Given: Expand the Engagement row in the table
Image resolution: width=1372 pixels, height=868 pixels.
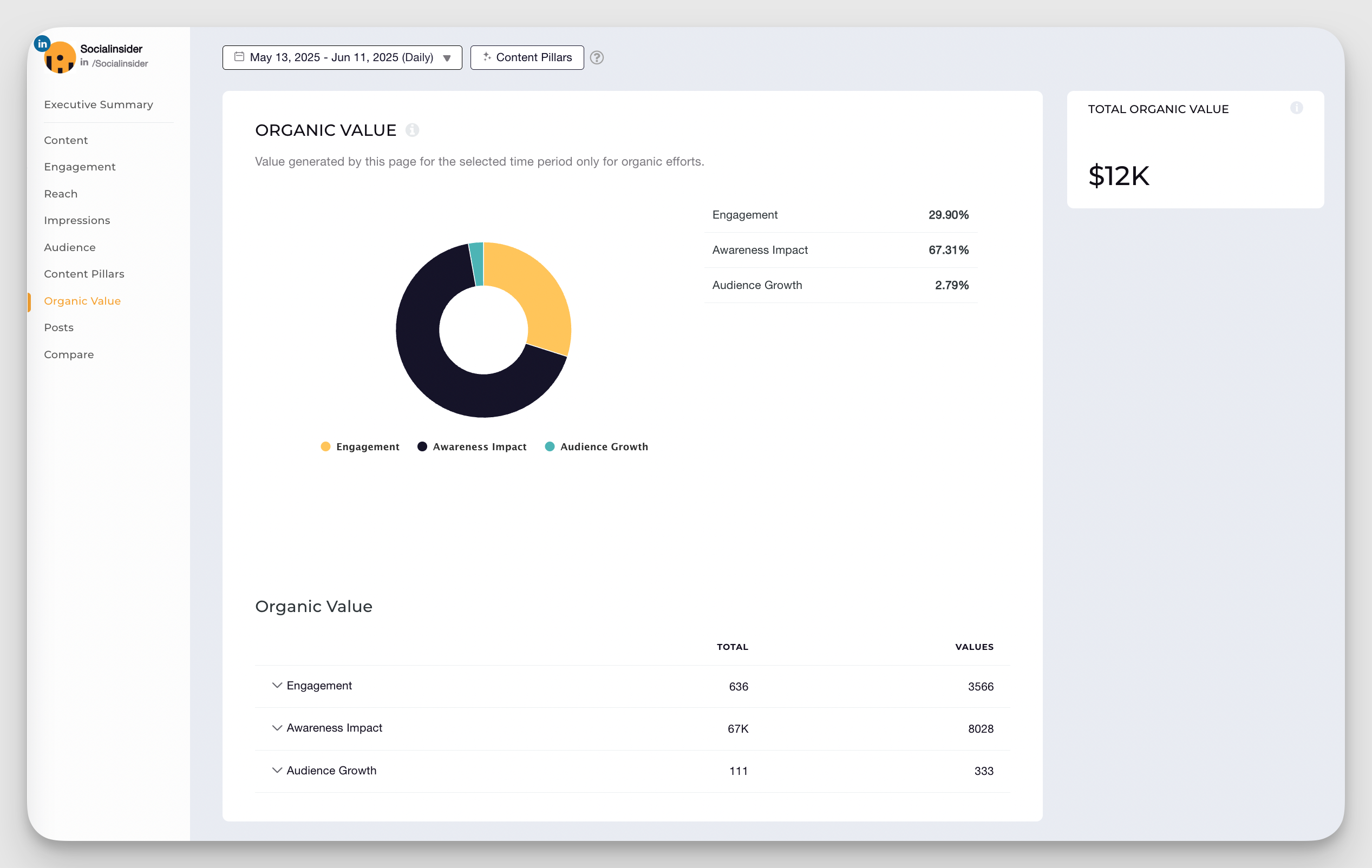Looking at the screenshot, I should click(277, 686).
